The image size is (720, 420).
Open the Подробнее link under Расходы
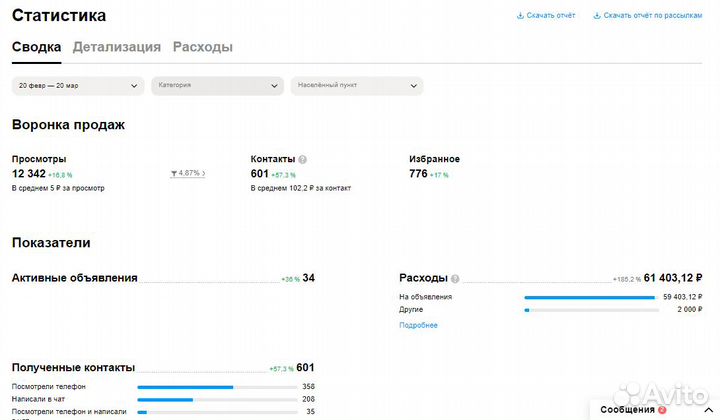pyautogui.click(x=418, y=325)
